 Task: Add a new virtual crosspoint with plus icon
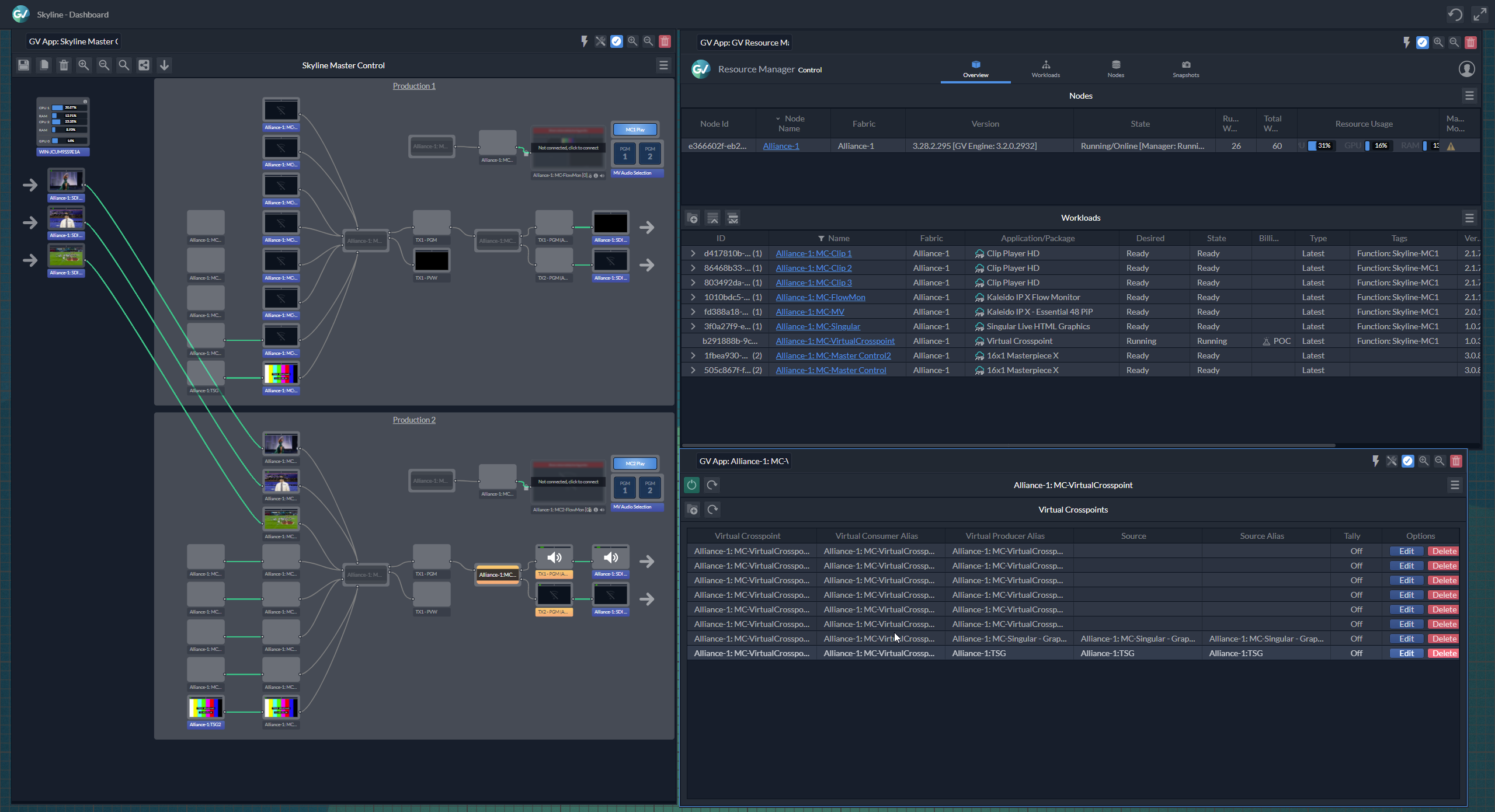point(693,510)
